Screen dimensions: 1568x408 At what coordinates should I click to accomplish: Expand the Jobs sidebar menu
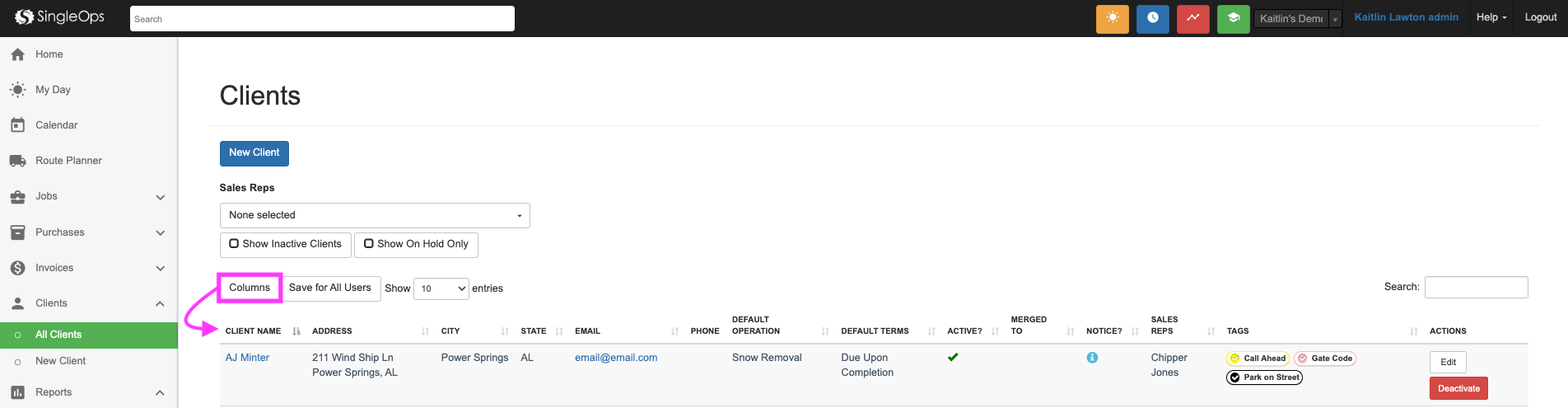[x=160, y=197]
